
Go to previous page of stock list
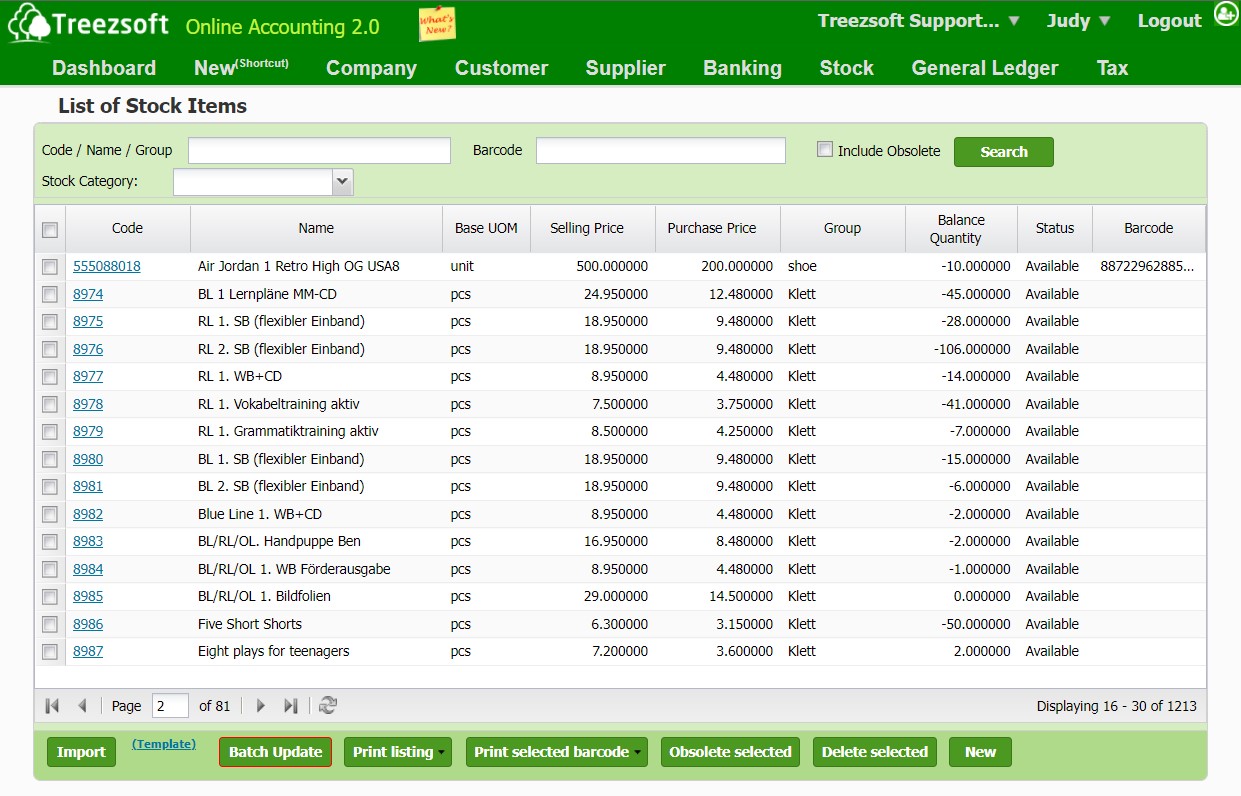82,706
